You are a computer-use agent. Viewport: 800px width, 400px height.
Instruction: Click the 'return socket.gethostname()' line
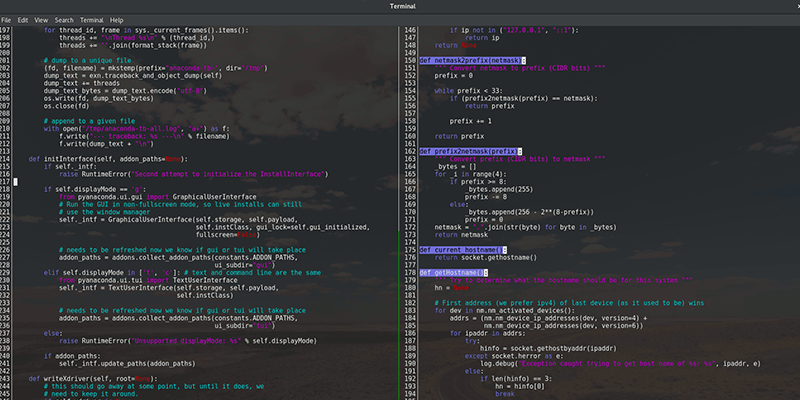pos(488,257)
